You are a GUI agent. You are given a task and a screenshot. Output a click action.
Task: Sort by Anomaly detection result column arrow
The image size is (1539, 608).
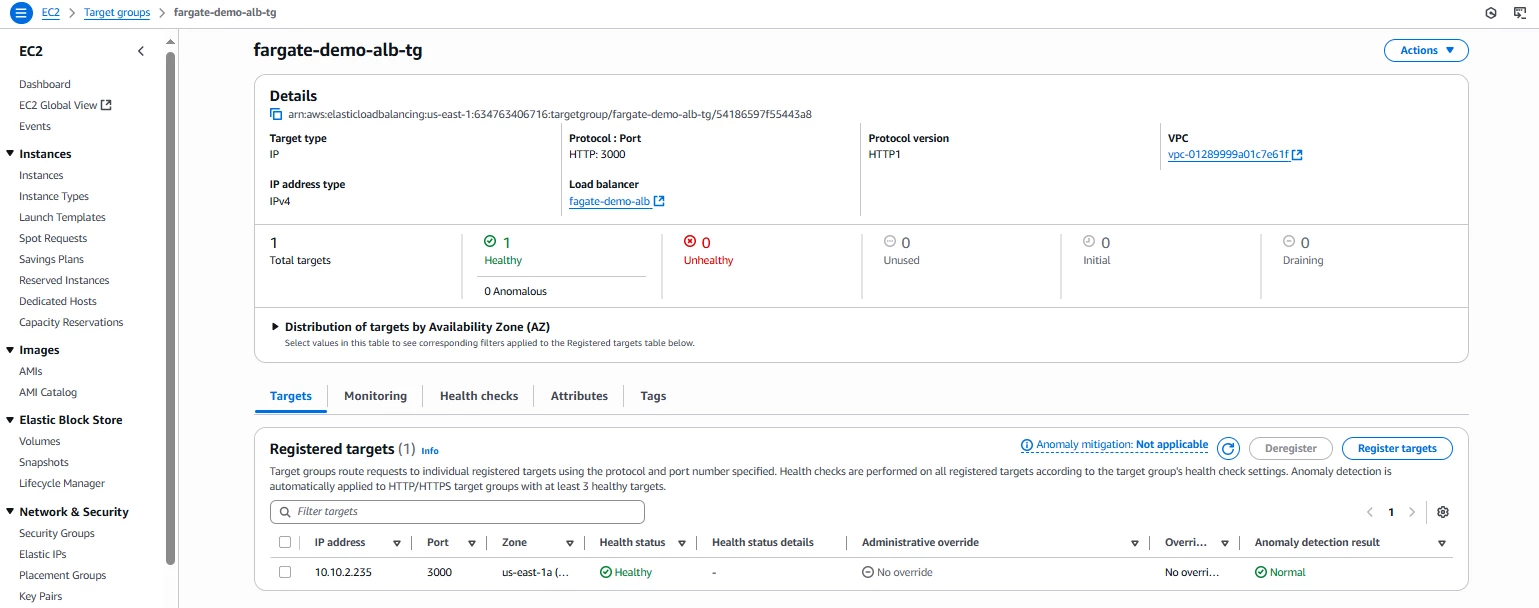click(1441, 543)
